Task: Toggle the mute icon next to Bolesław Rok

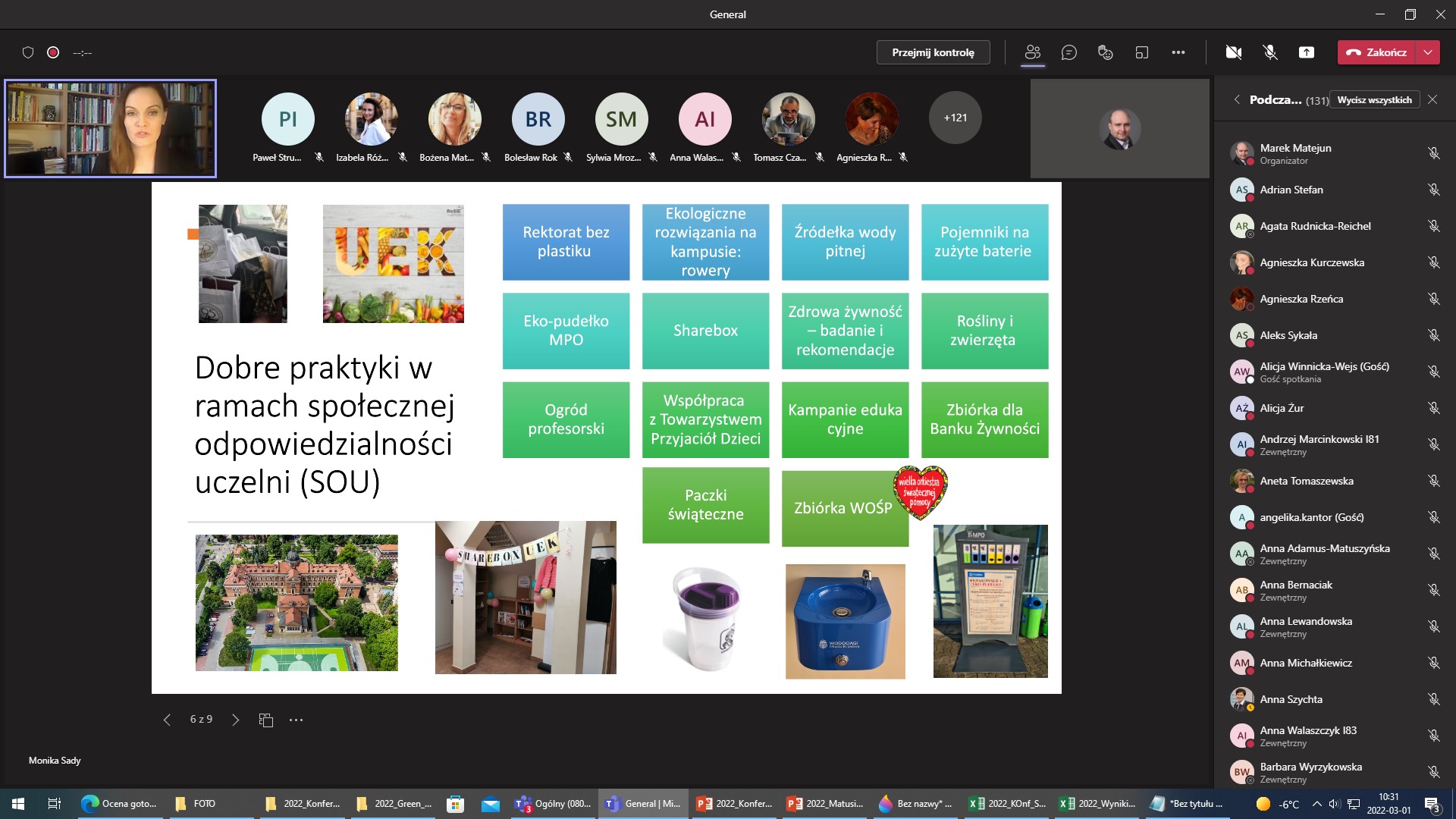Action: (568, 157)
